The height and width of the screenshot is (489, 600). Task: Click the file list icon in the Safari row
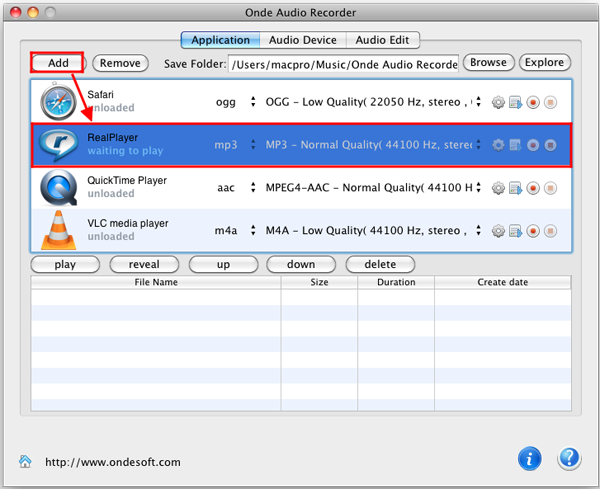(516, 102)
